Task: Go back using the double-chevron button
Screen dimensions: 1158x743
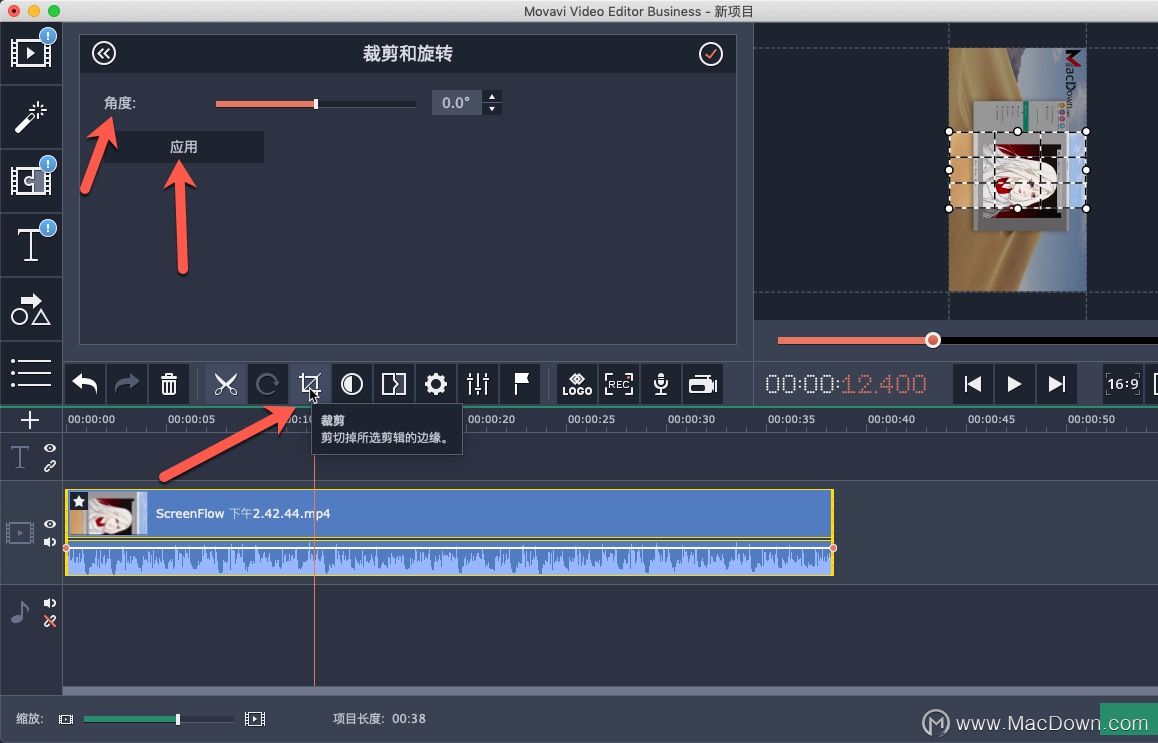Action: (x=104, y=53)
